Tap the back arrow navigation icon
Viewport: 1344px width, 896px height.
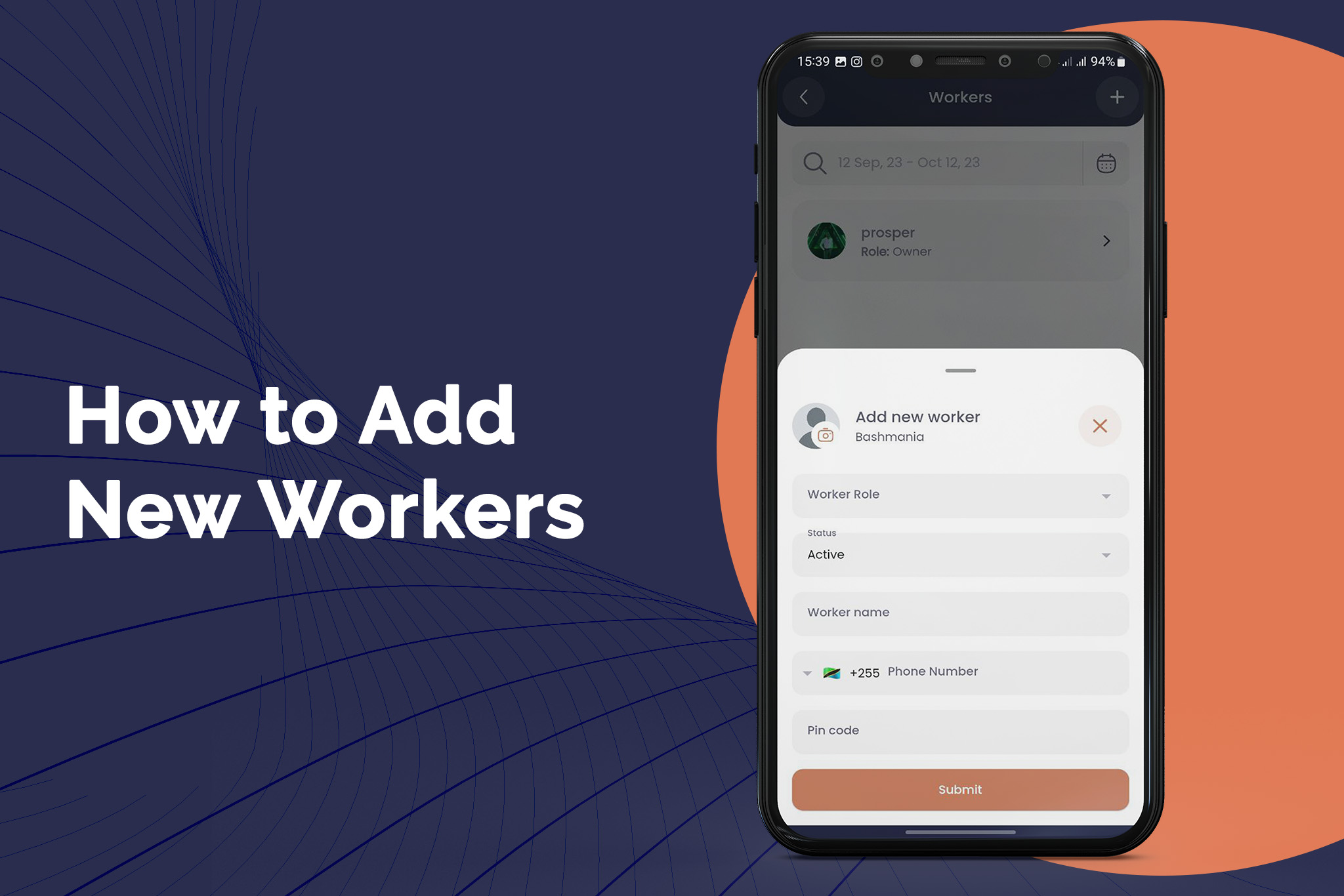point(805,97)
